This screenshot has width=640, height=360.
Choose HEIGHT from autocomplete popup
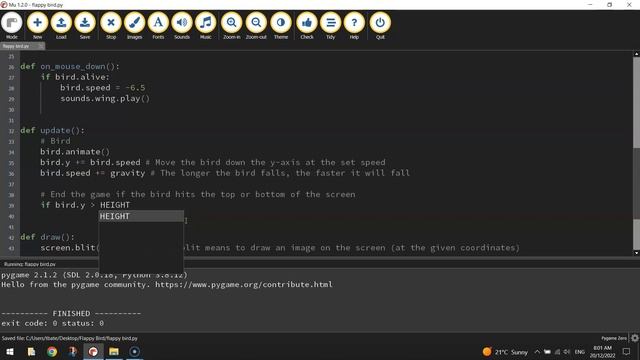pos(141,216)
